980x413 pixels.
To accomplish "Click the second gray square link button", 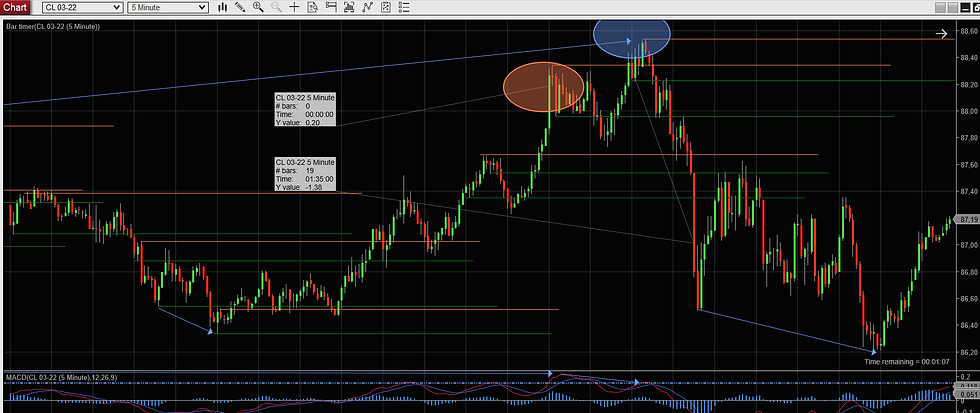I will (x=953, y=7).
